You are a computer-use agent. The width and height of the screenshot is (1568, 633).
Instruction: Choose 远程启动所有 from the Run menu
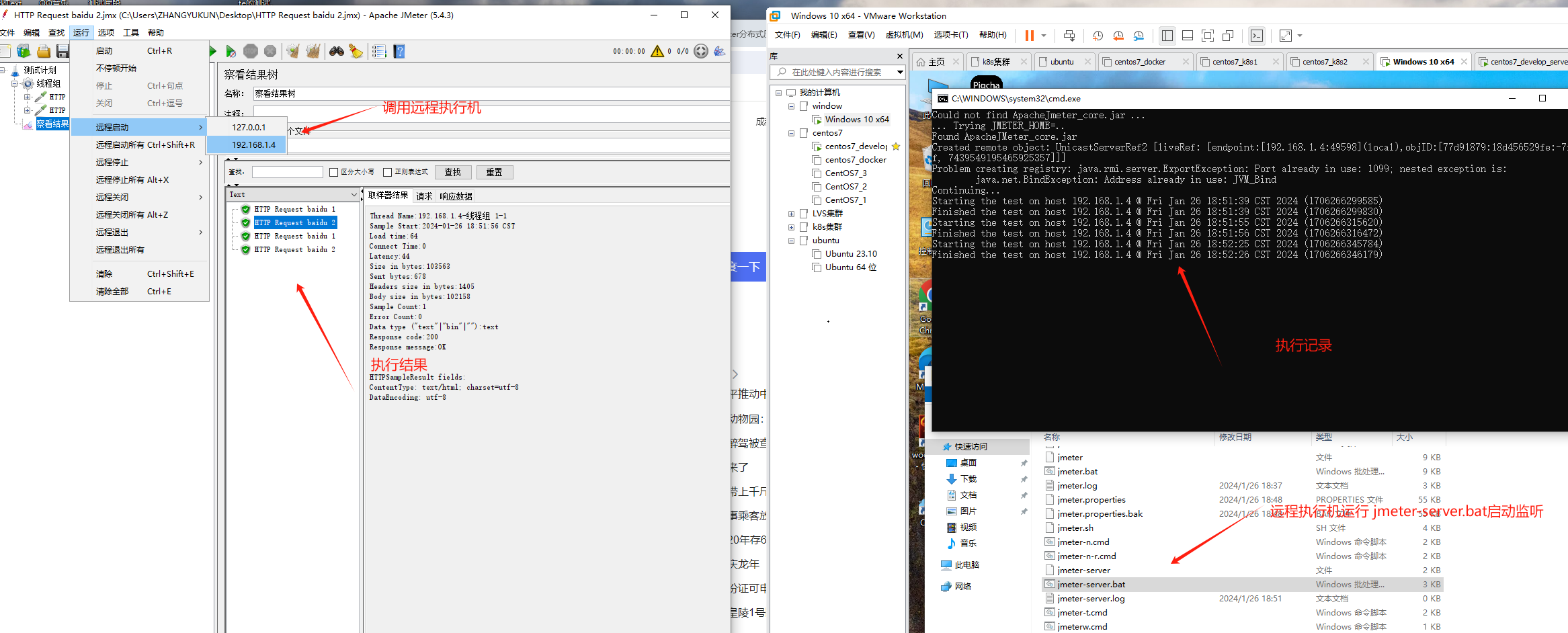tap(139, 144)
